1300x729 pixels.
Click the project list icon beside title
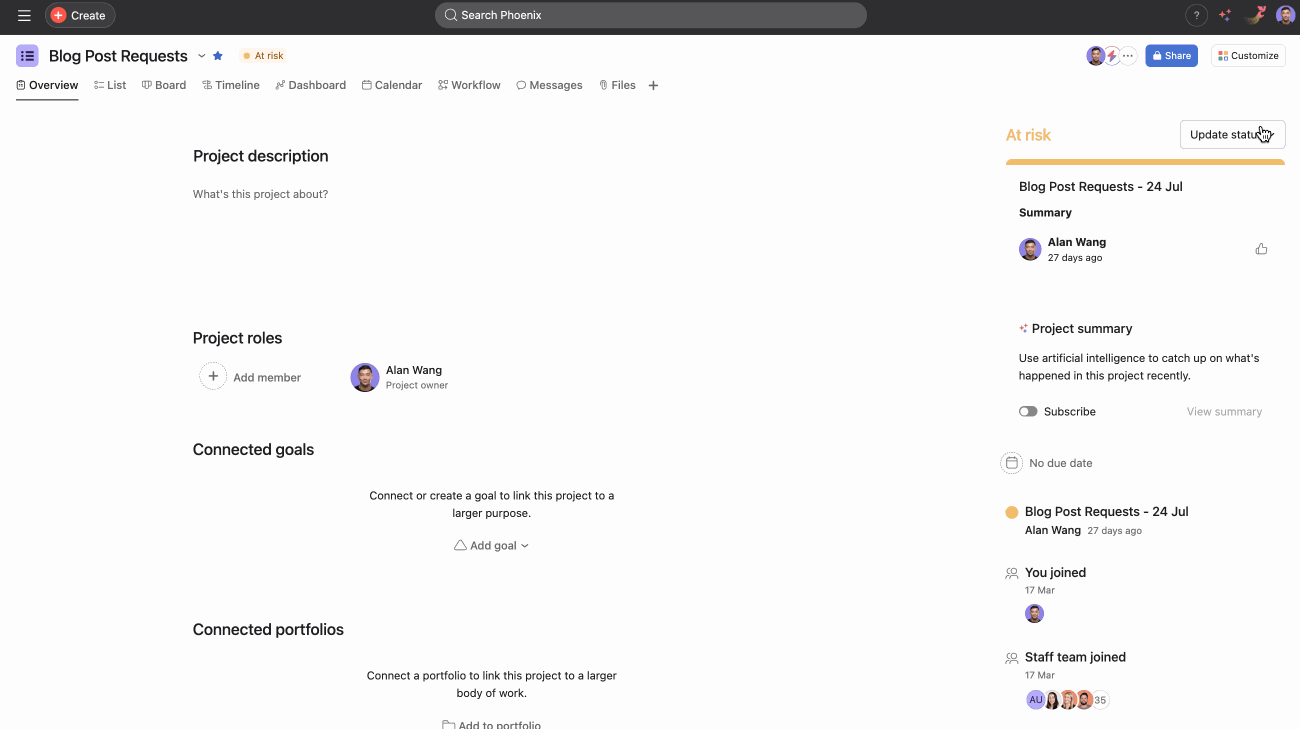(x=27, y=56)
